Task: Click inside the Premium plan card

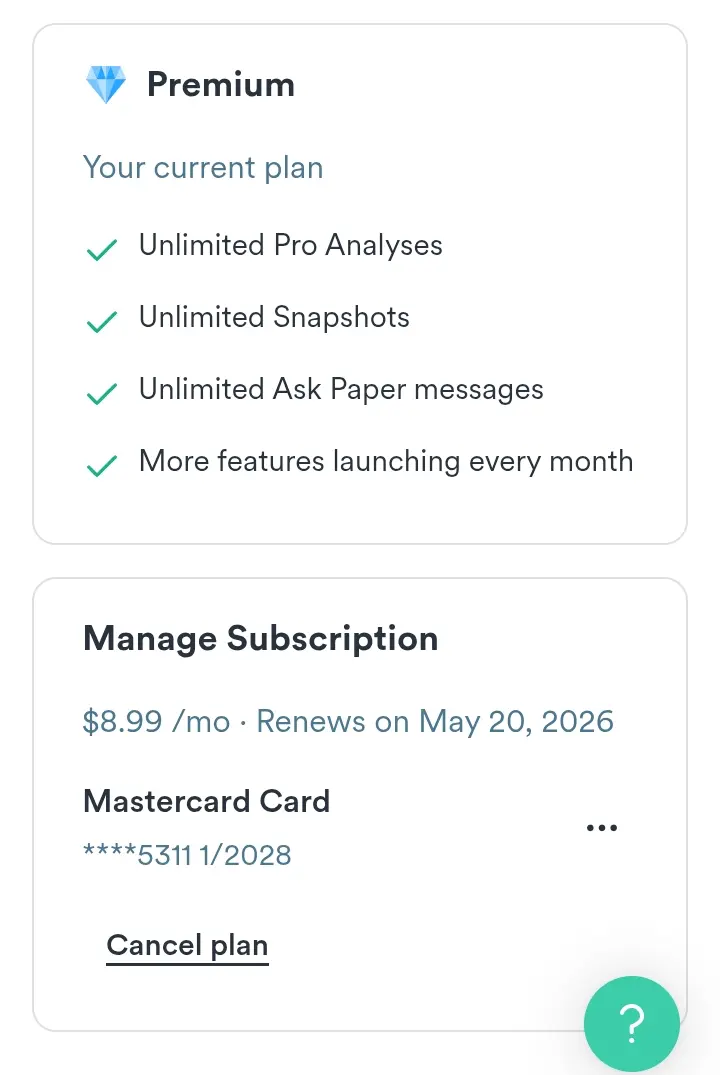Action: tap(360, 284)
